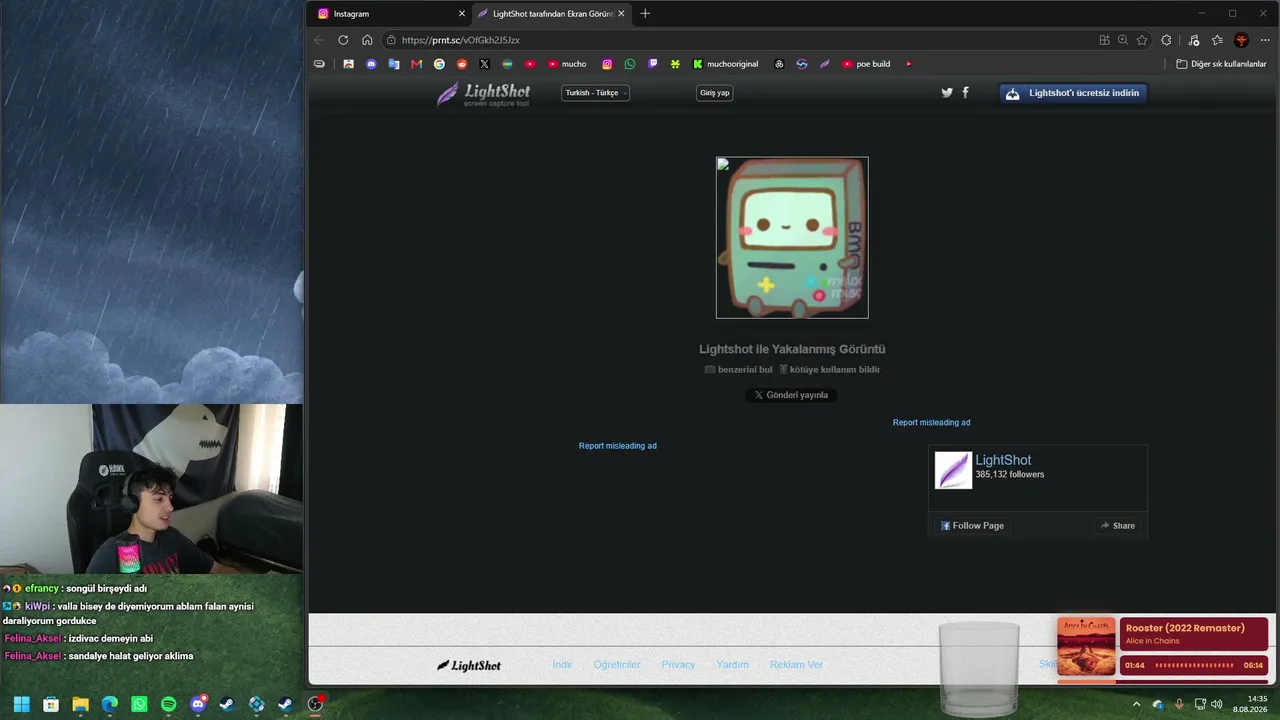Open the Discord bookmark in the bookmarks bar

[371, 64]
